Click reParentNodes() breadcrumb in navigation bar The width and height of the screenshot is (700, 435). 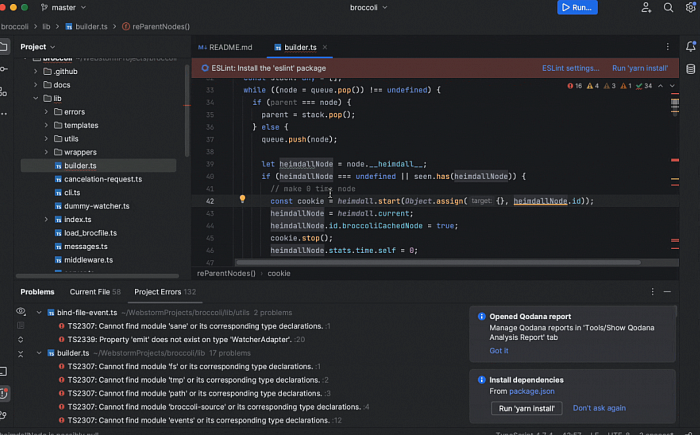tap(156, 26)
